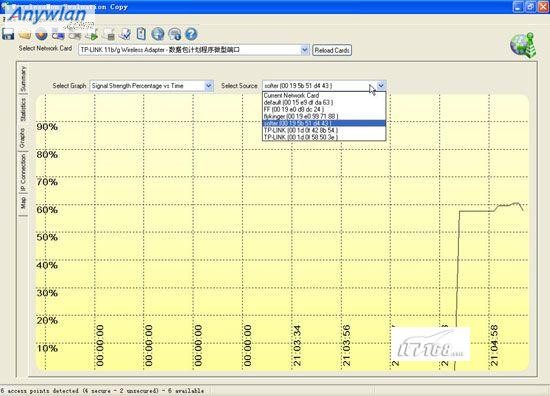Click the printer icon in the toolbar

pos(108,34)
